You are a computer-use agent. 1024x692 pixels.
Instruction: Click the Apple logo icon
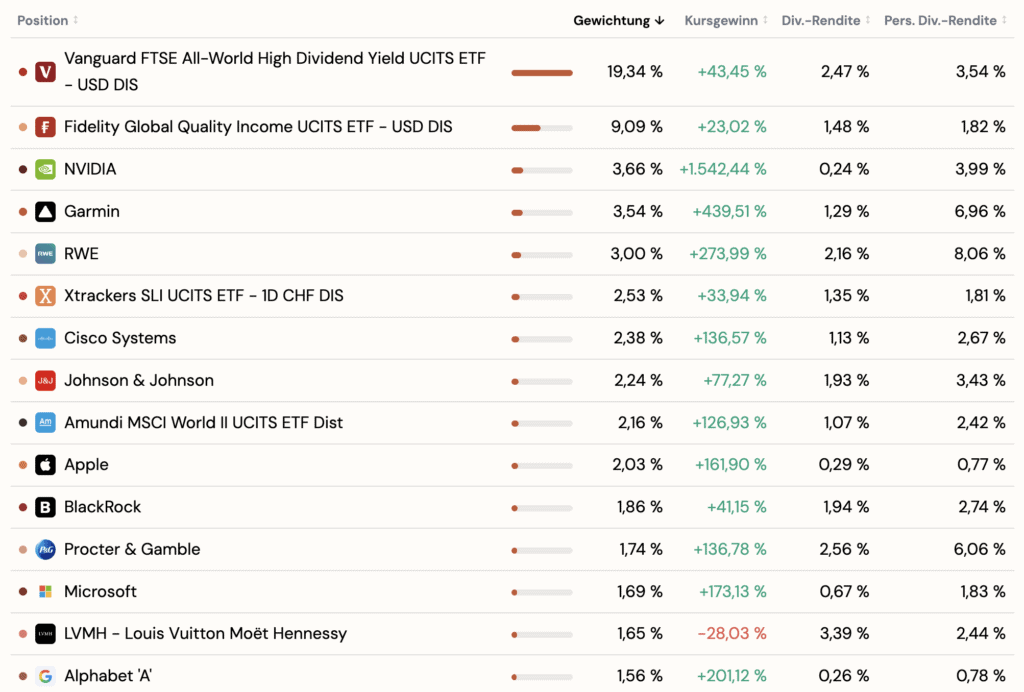pyautogui.click(x=45, y=465)
